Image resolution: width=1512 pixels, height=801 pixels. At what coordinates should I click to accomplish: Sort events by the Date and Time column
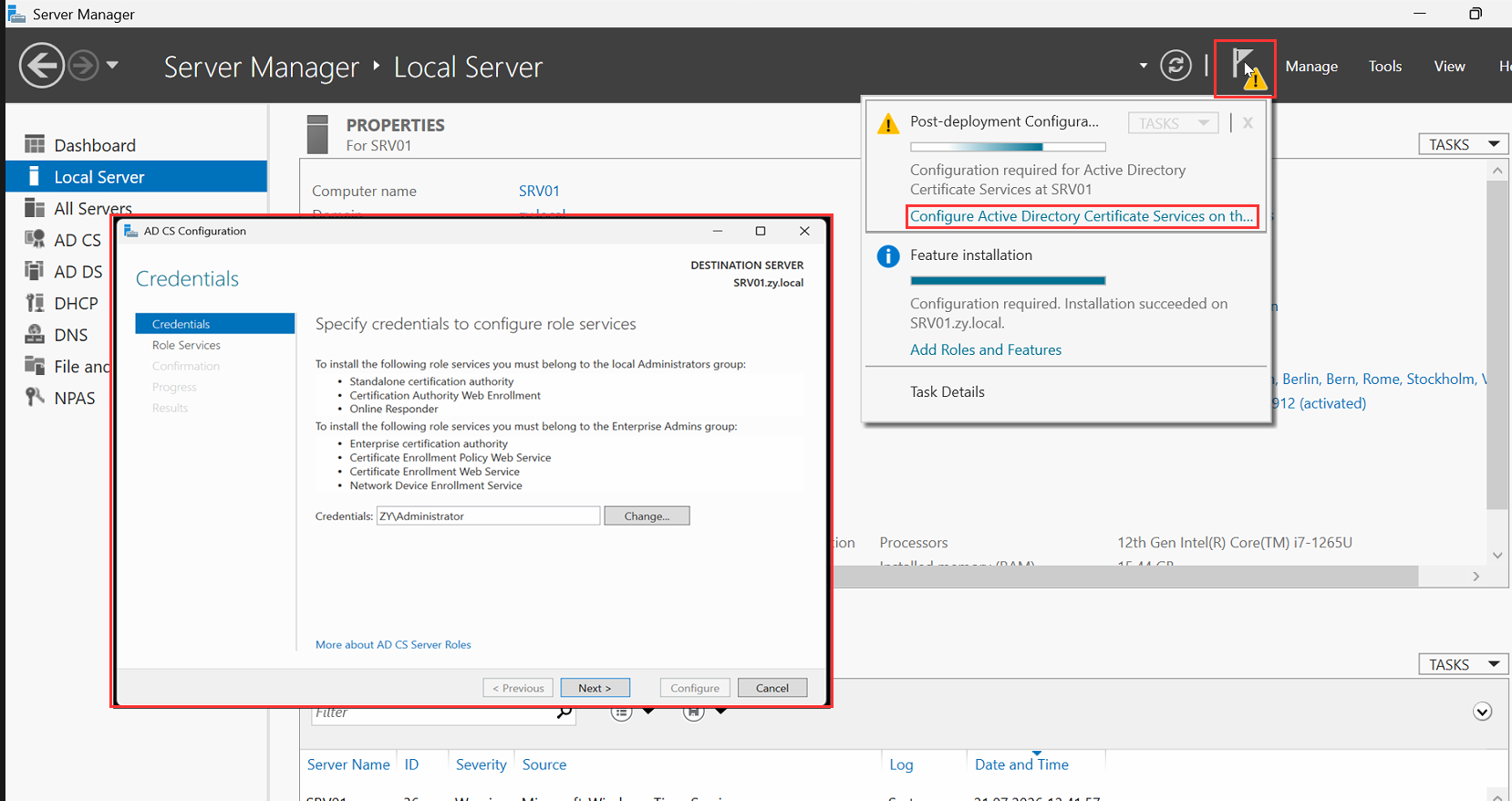coord(1021,765)
